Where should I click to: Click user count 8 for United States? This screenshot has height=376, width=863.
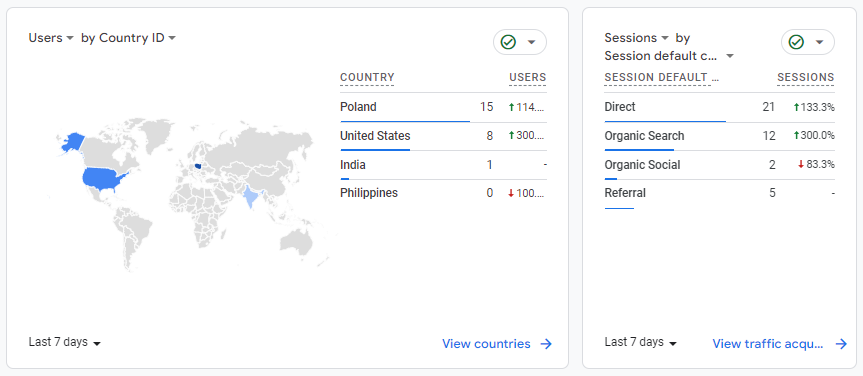pyautogui.click(x=490, y=136)
